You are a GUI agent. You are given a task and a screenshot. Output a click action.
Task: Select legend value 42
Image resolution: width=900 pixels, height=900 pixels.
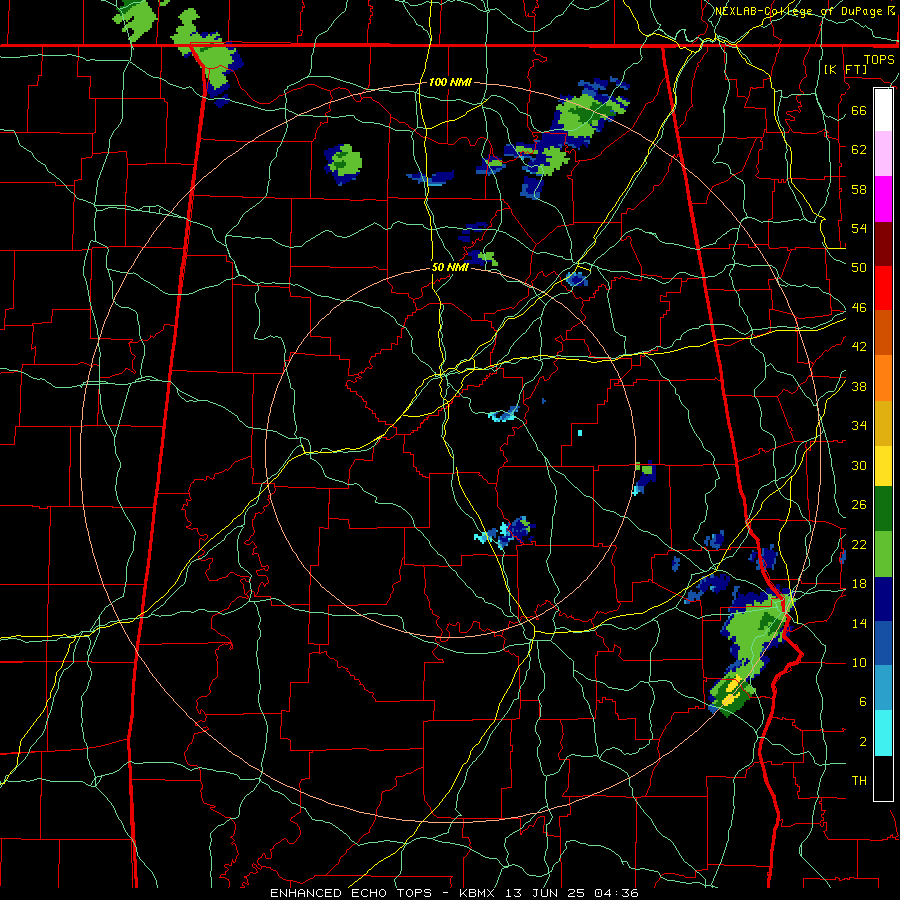coord(859,347)
